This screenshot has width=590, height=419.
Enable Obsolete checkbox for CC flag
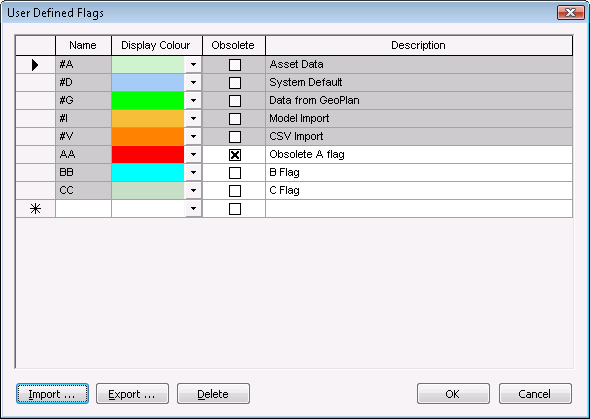point(235,191)
